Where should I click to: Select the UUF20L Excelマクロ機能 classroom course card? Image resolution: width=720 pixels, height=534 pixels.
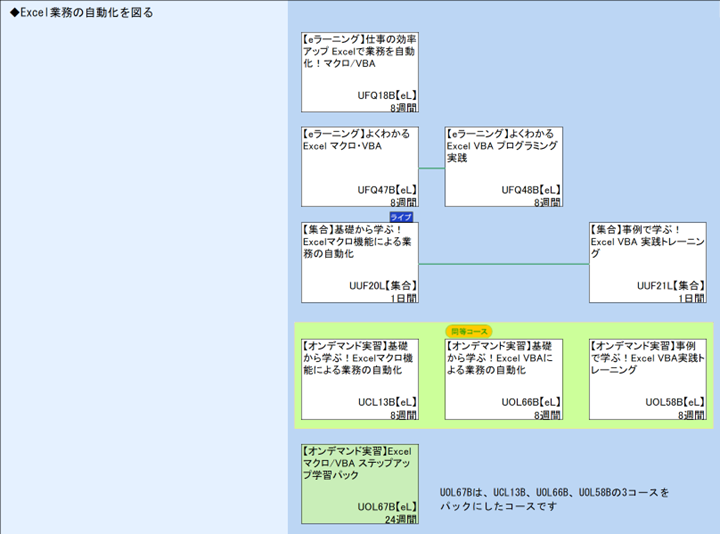tap(360, 263)
